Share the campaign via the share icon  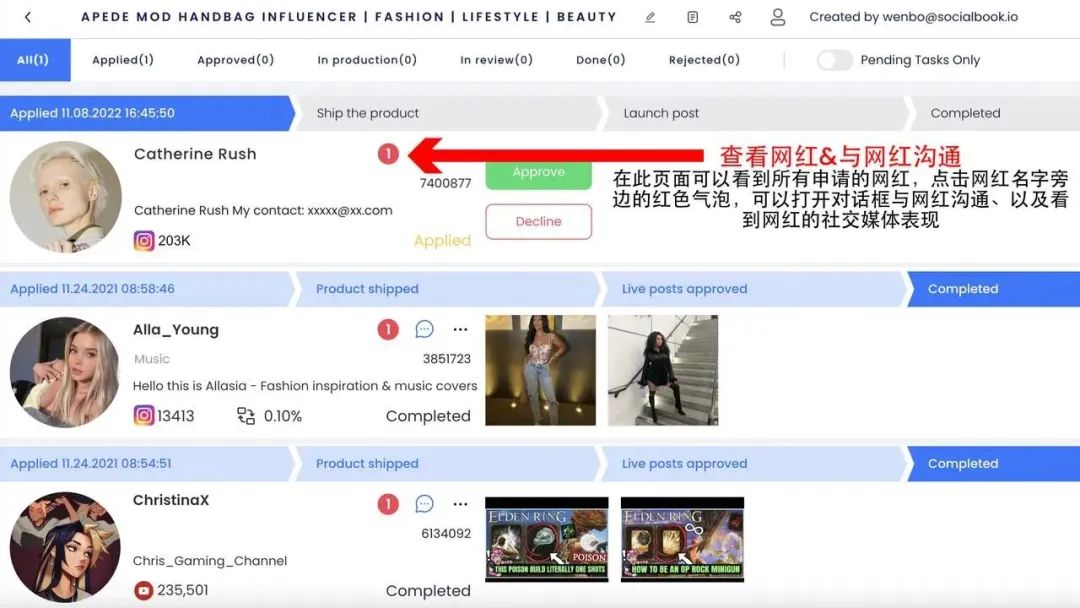click(735, 16)
